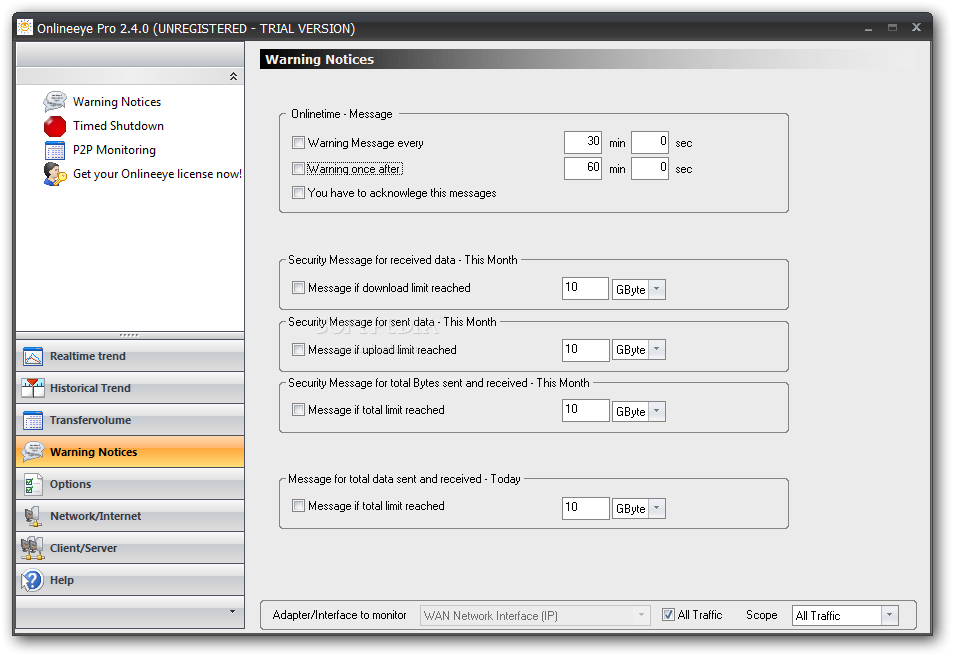
Task: Click the Historical Trend icon
Action: [33, 388]
